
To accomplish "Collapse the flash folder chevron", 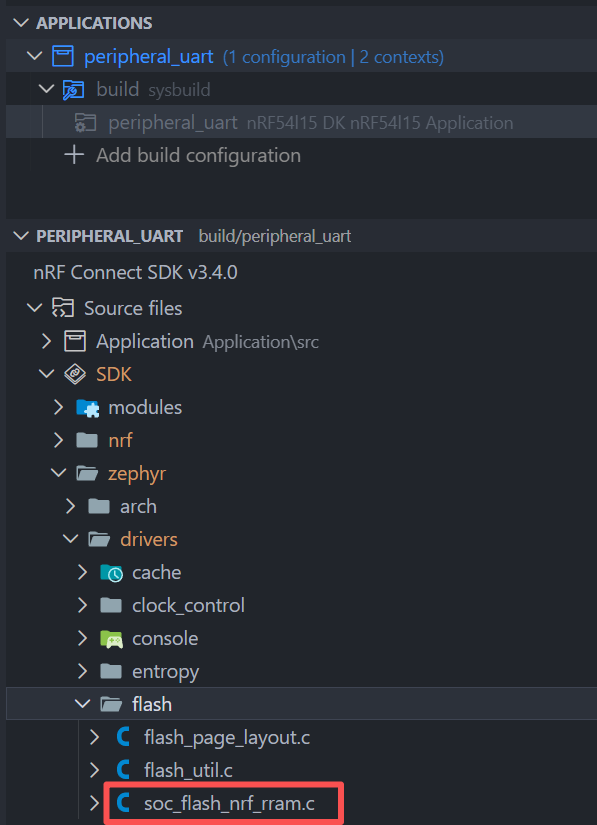I will coord(82,704).
